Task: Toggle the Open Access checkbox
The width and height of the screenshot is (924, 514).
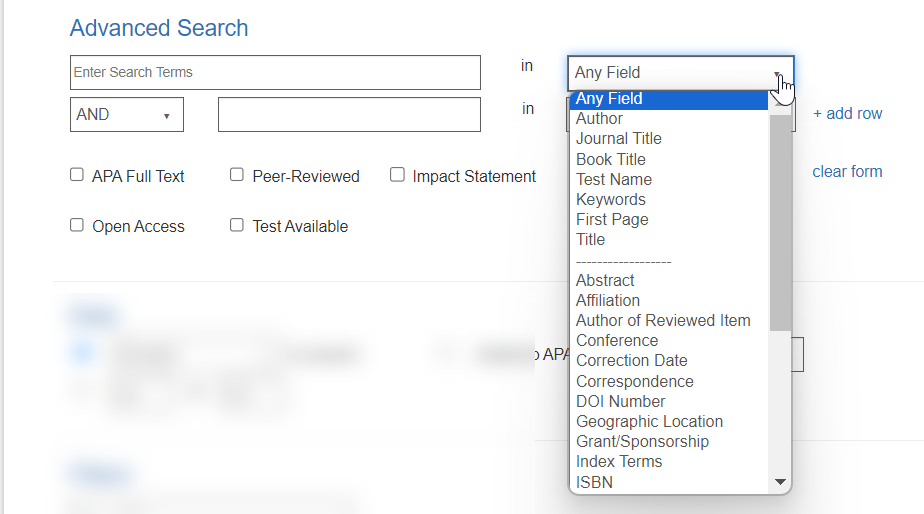Action: tap(77, 225)
